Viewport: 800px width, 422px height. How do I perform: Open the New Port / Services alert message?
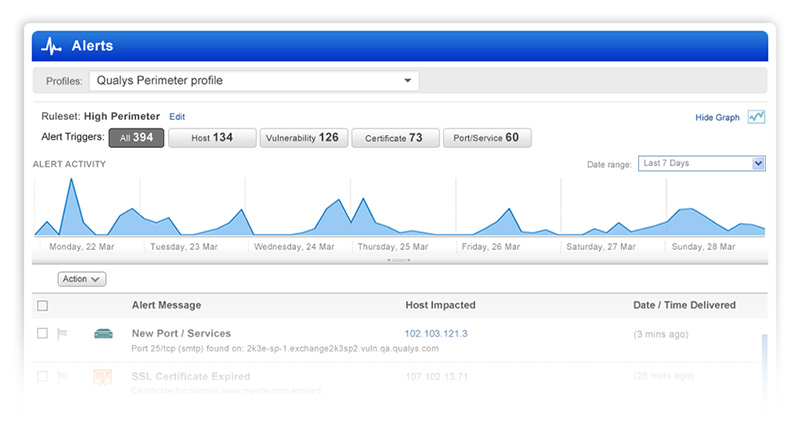click(181, 333)
